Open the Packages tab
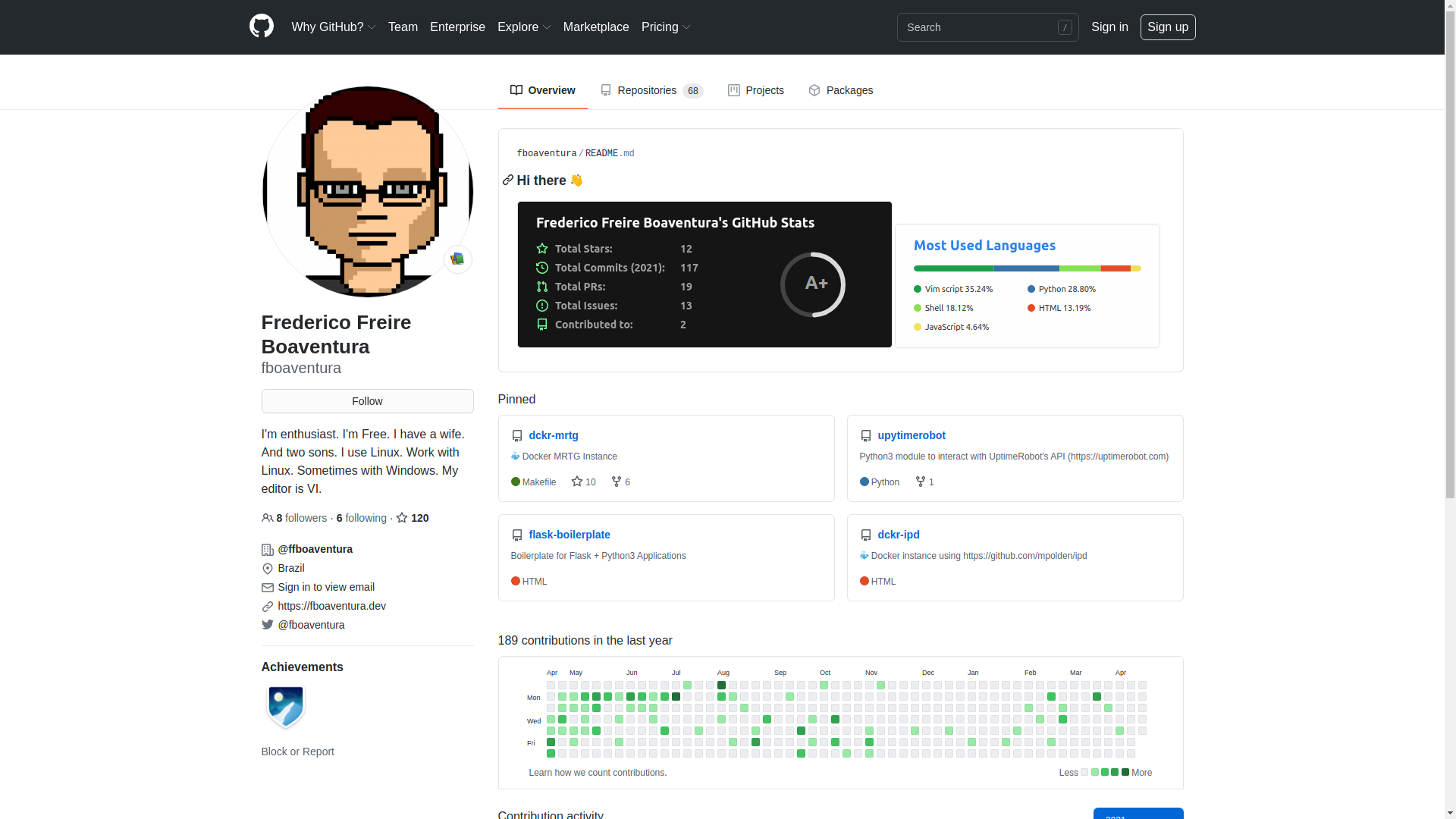The image size is (1456, 819). tap(840, 90)
